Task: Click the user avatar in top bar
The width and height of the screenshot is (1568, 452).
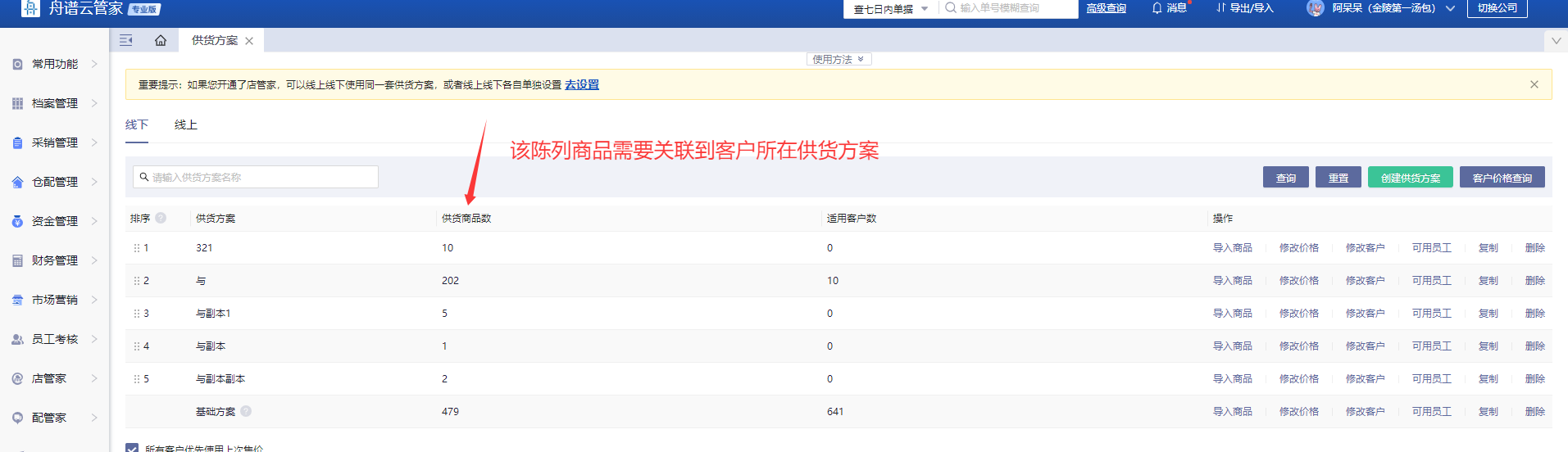Action: tap(1315, 8)
